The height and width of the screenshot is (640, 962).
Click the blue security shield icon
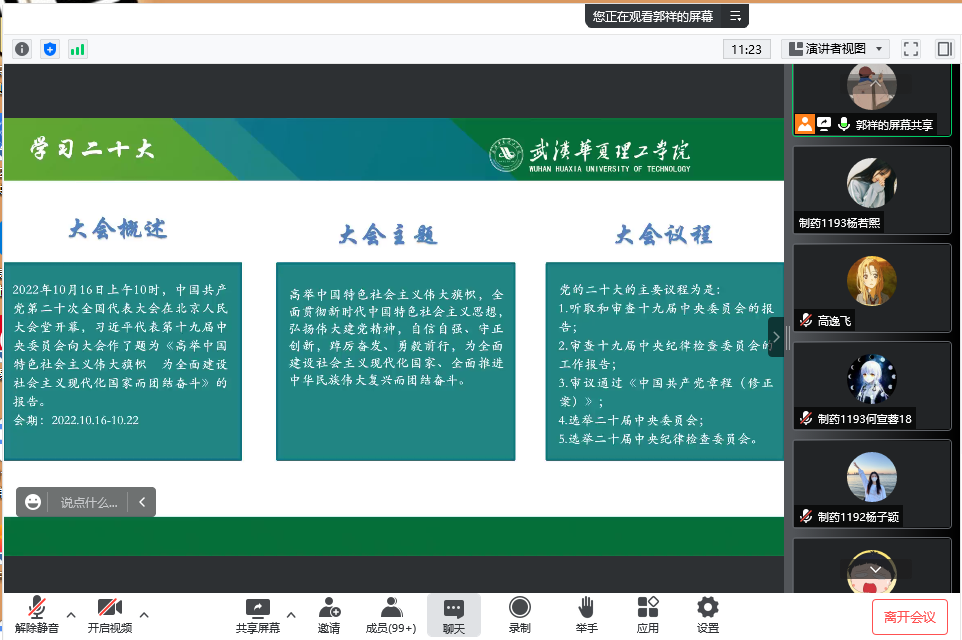[50, 48]
